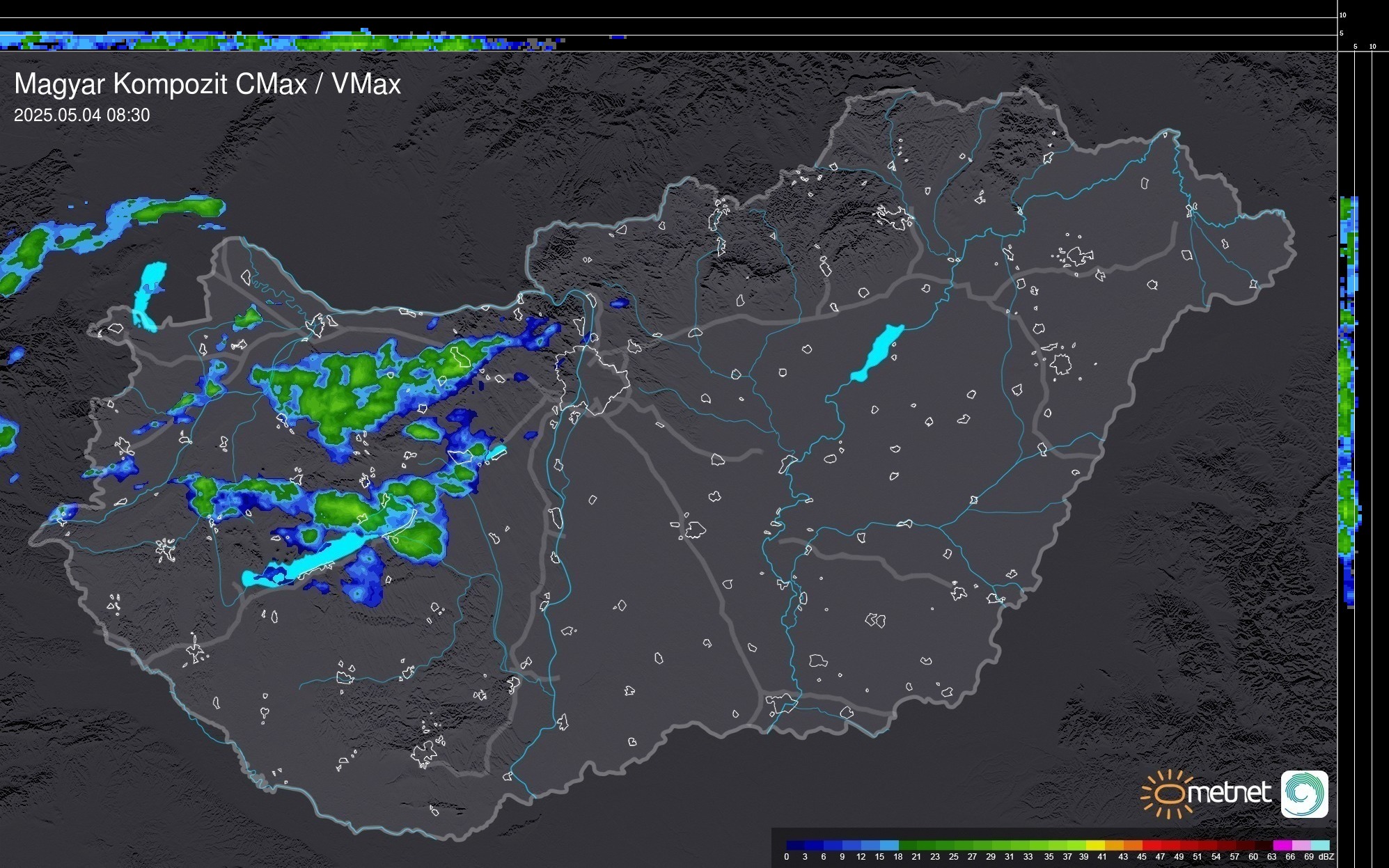The image size is (1389, 868).
Task: Click the metnet wordmark text
Action: point(1229,793)
